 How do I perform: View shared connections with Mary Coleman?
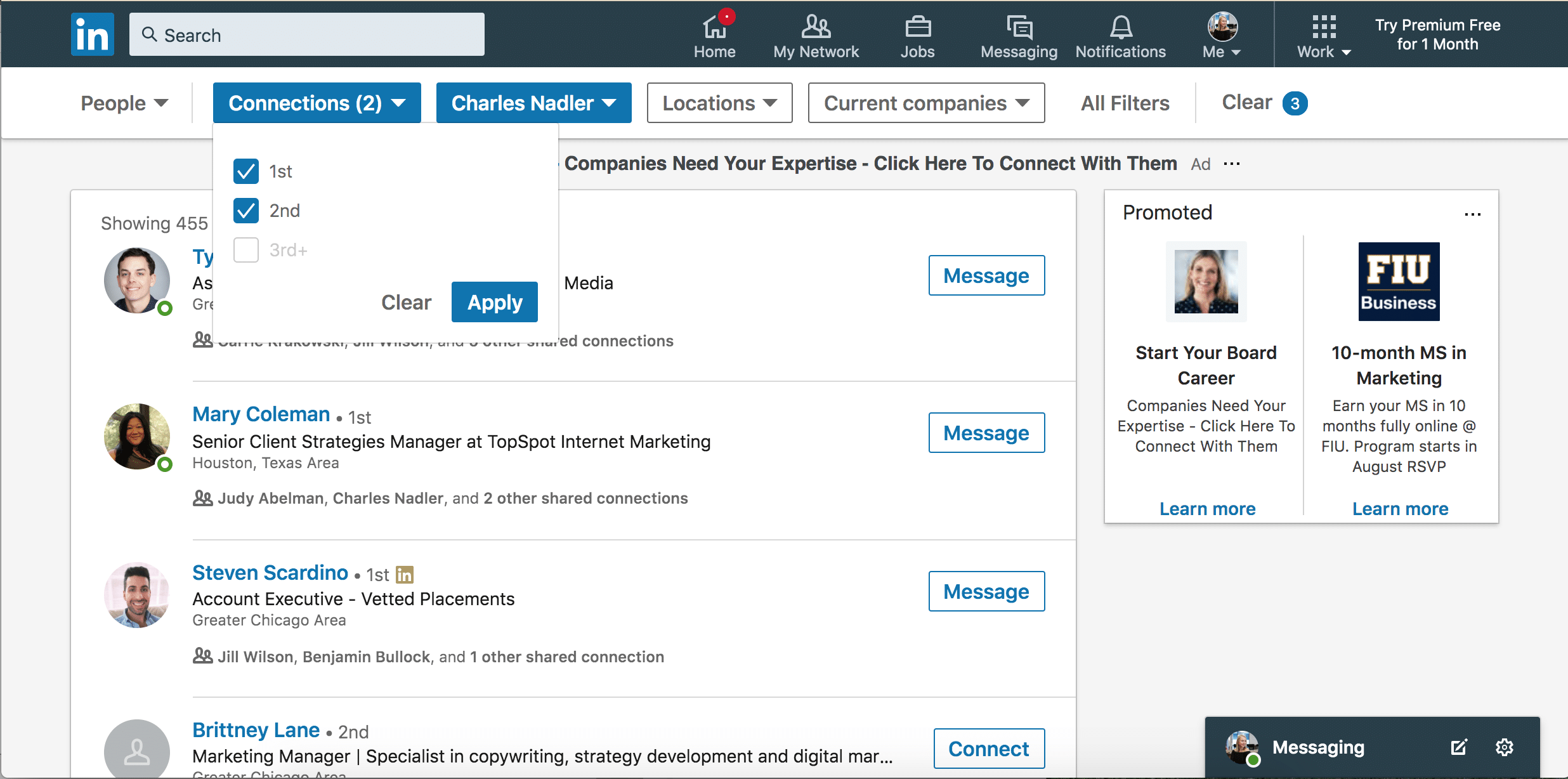point(453,498)
